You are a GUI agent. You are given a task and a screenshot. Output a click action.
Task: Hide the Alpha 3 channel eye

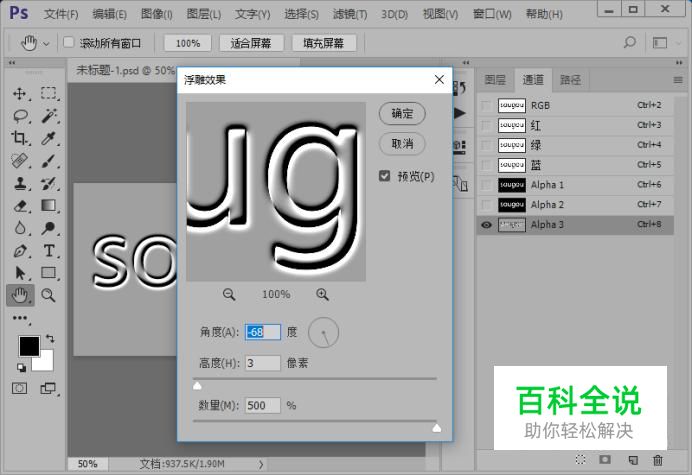pos(486,225)
